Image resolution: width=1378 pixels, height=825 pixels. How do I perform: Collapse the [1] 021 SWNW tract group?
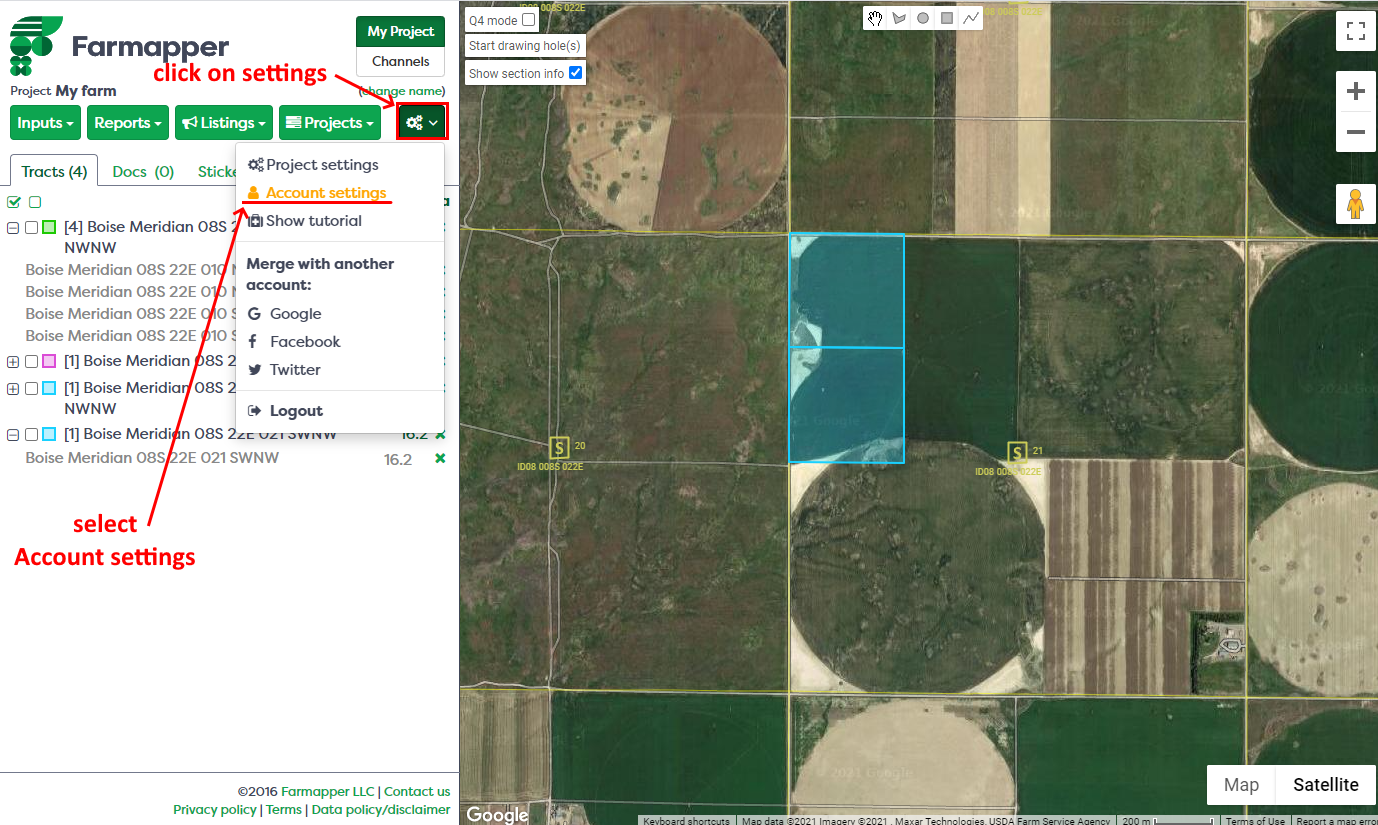coord(13,435)
